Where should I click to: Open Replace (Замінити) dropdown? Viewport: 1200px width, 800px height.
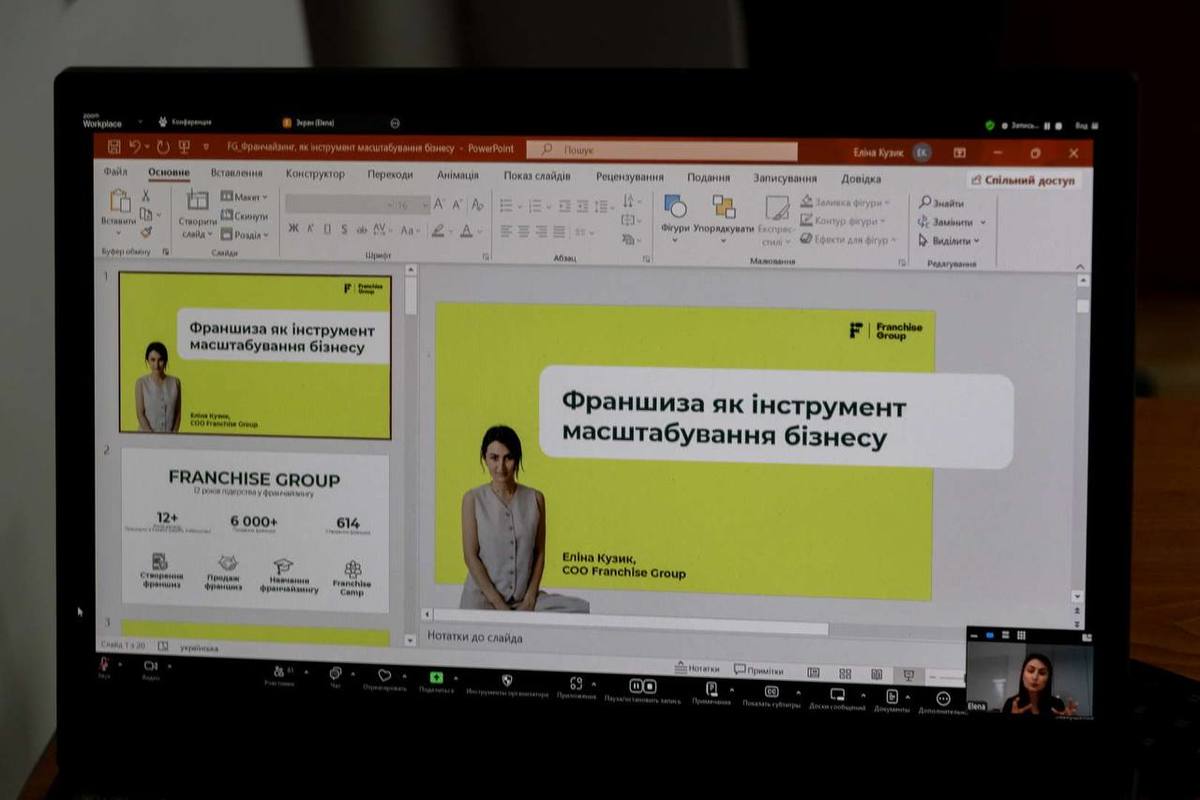[x=952, y=222]
